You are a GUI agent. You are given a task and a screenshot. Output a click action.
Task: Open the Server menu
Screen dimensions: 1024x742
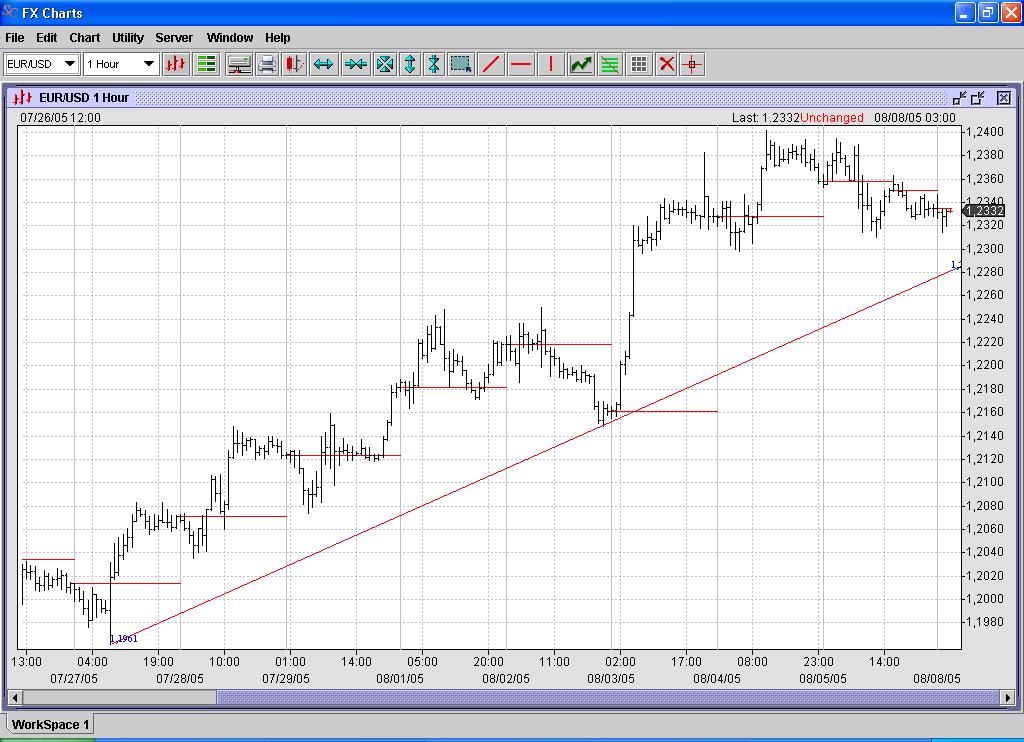[x=174, y=38]
